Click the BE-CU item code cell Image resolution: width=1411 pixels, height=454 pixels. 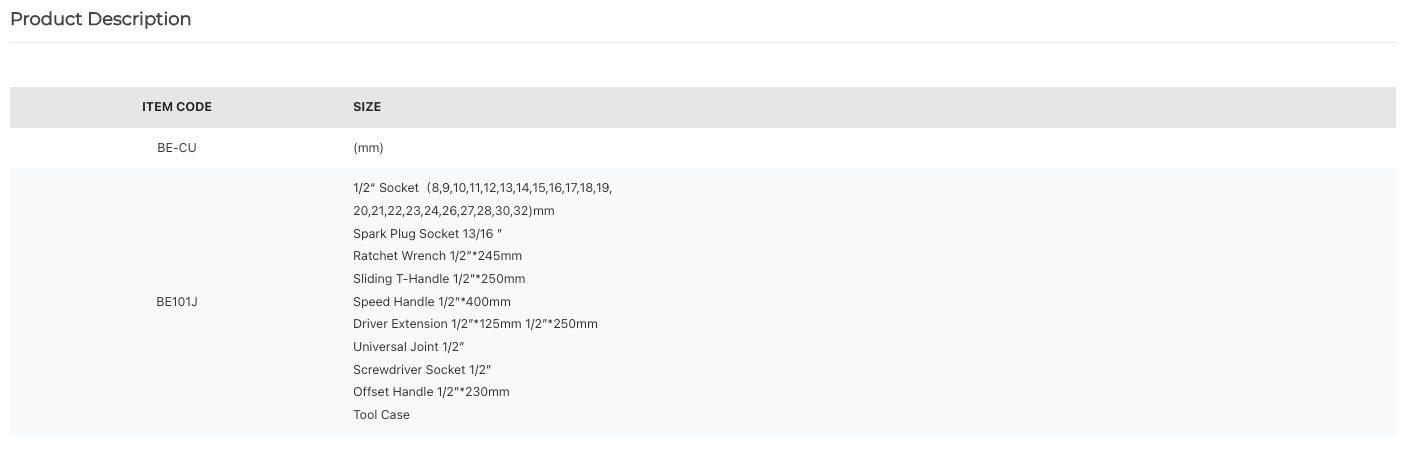point(177,148)
